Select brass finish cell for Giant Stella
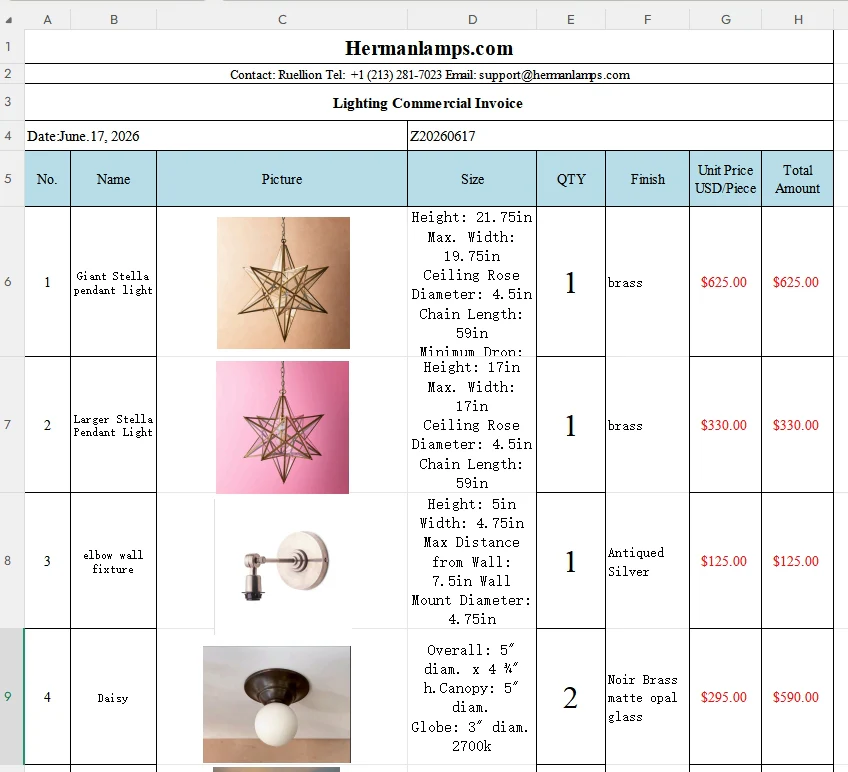Screen dimensions: 848x772 [647, 282]
